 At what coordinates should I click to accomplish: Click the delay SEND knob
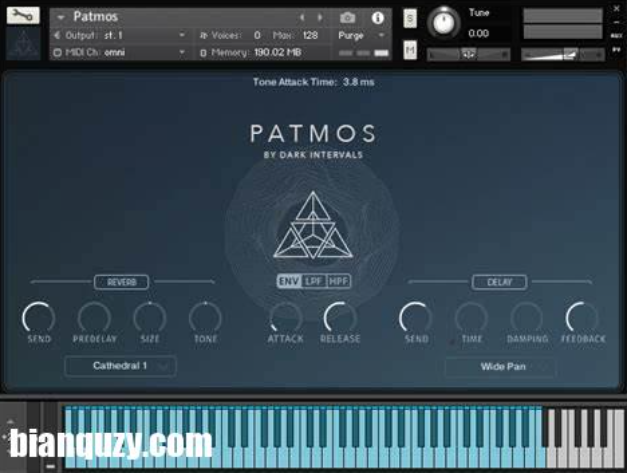(x=416, y=318)
